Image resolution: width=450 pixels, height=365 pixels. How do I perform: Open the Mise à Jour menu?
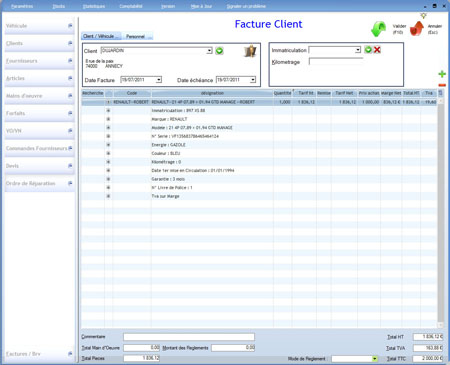click(201, 6)
